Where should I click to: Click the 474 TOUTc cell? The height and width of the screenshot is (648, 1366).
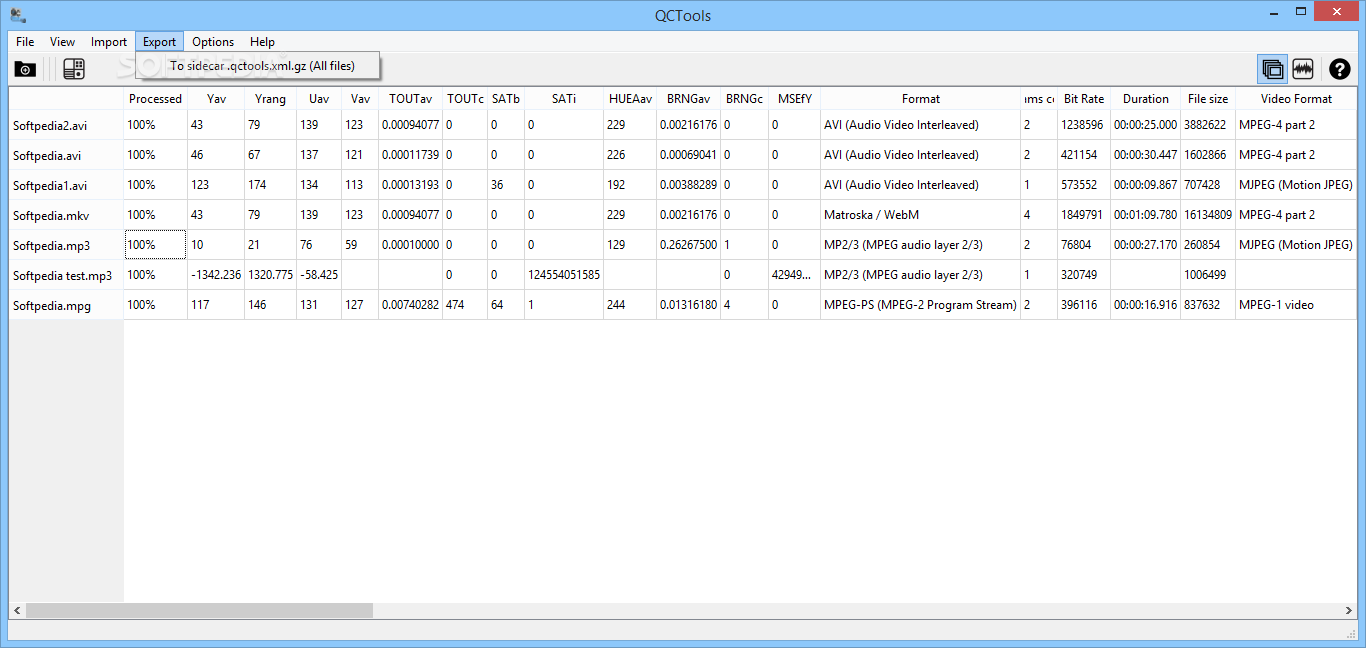(x=465, y=305)
